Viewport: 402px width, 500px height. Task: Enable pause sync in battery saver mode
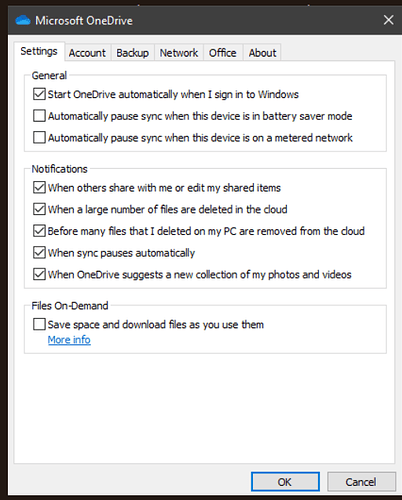[x=39, y=116]
